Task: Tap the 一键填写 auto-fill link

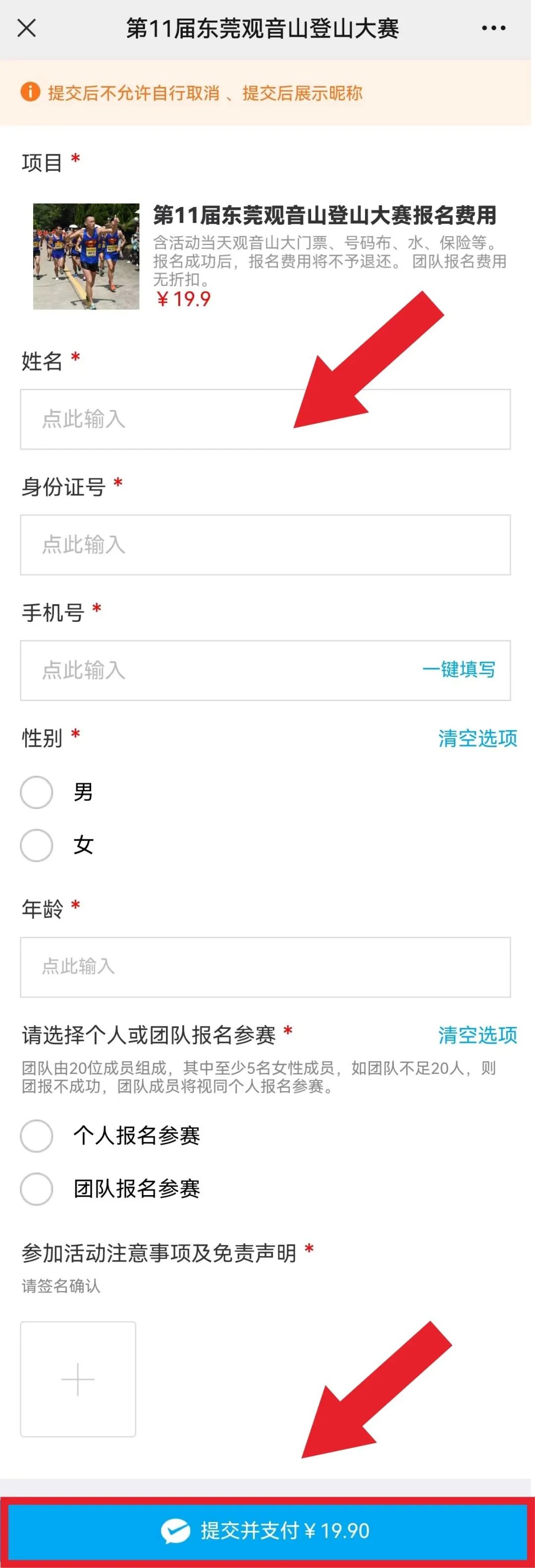Action: [458, 669]
